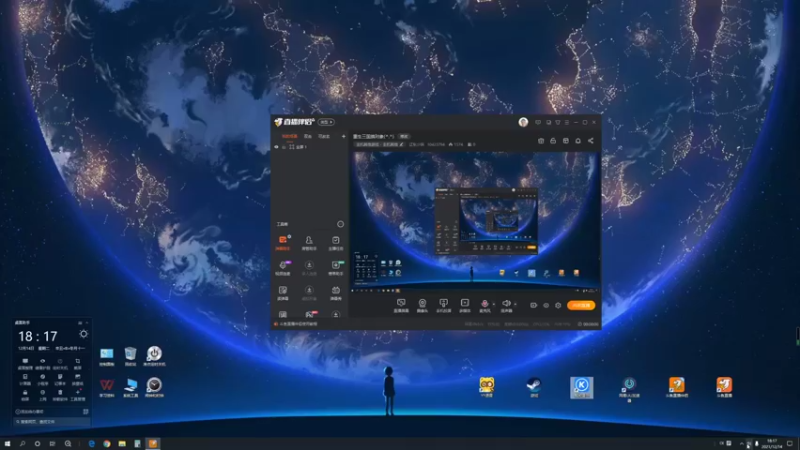Open the toolbox tool with a purple badge
Viewport: 800px width, 450px height.
point(283,267)
